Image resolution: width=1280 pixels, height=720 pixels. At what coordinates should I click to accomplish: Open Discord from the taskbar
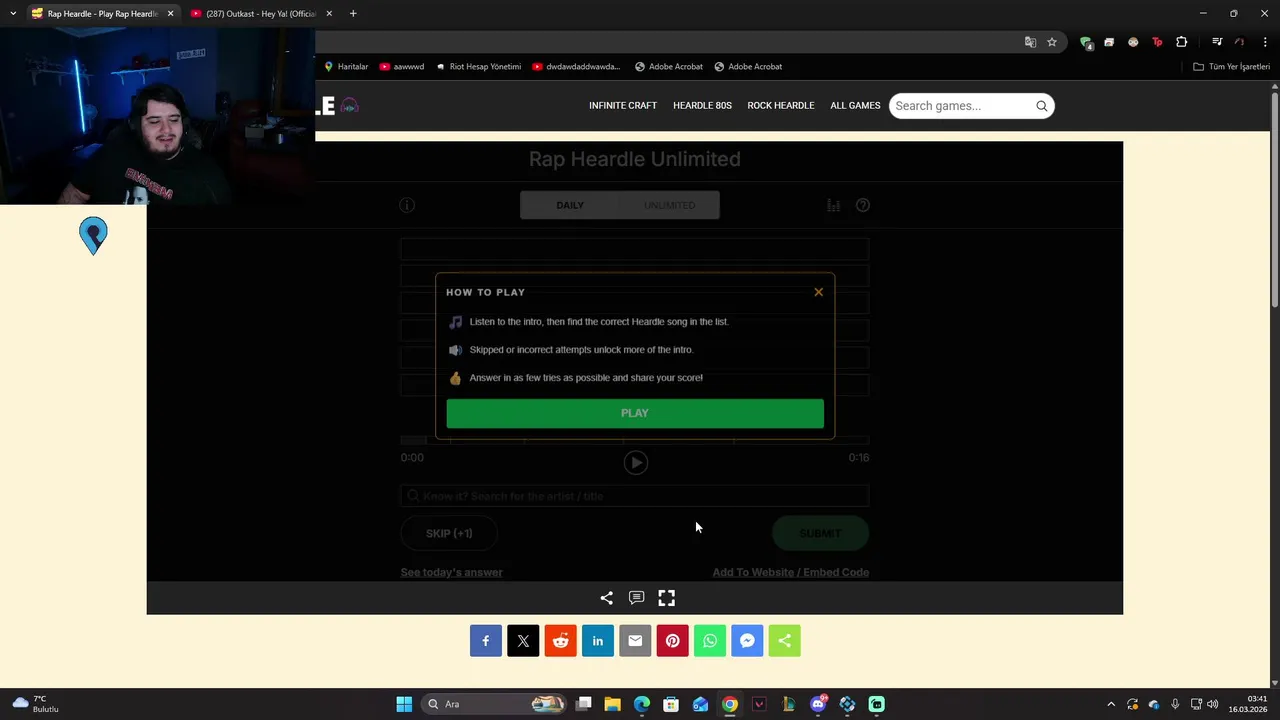818,704
